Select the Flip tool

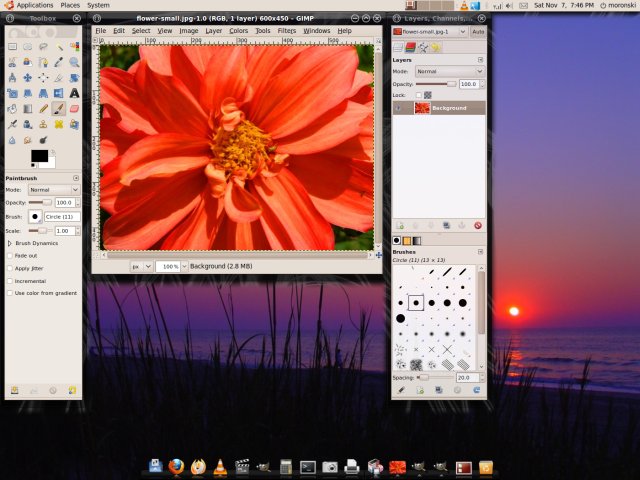click(x=59, y=93)
